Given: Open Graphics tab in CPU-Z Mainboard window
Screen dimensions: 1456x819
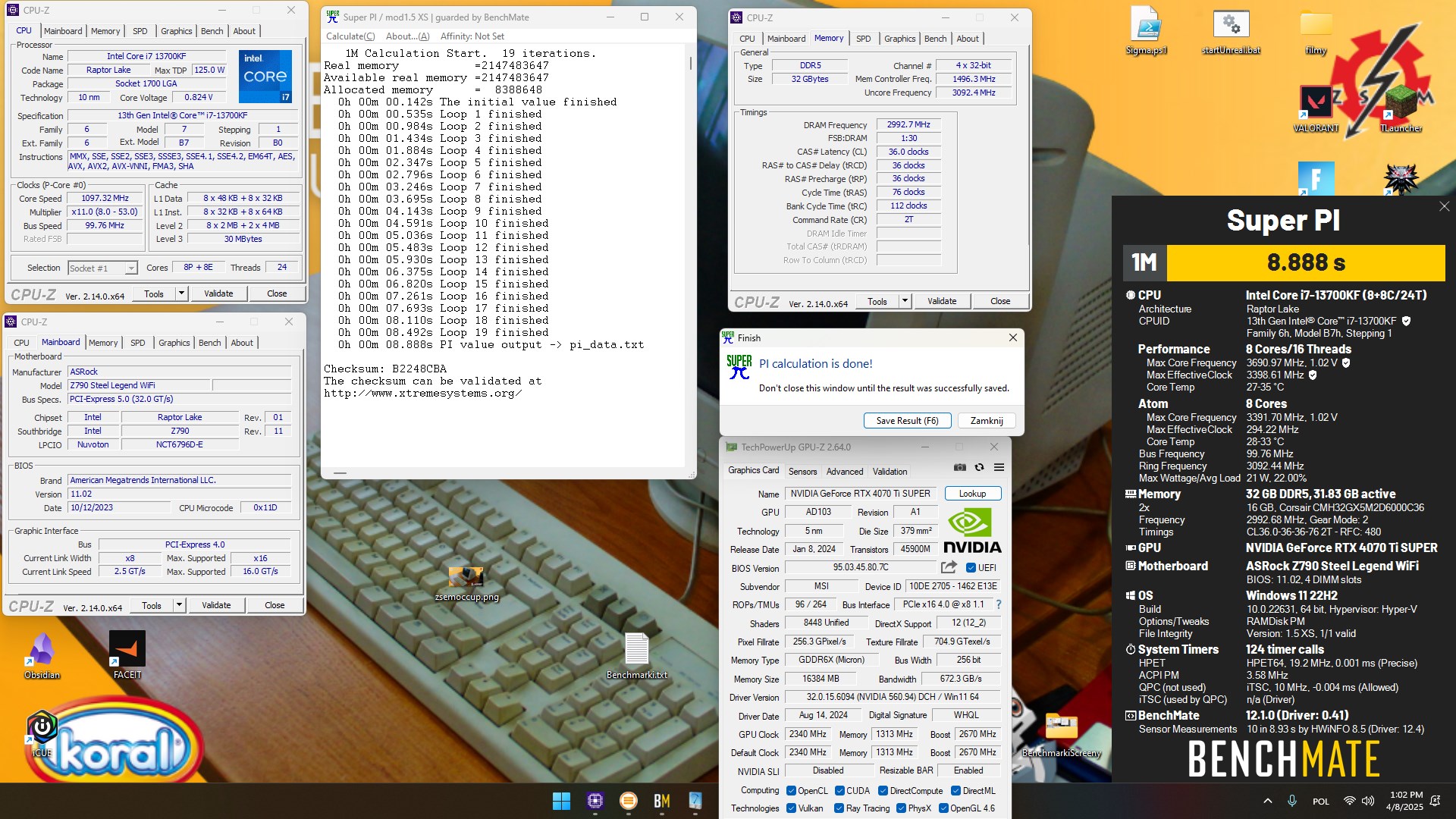Looking at the screenshot, I should pos(174,343).
